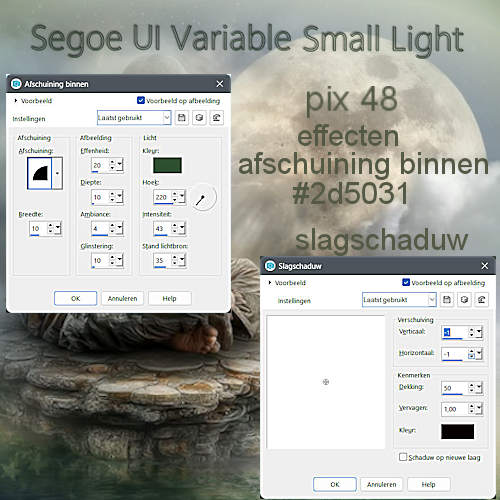
Task: Click the Dekking value field
Action: (455, 388)
